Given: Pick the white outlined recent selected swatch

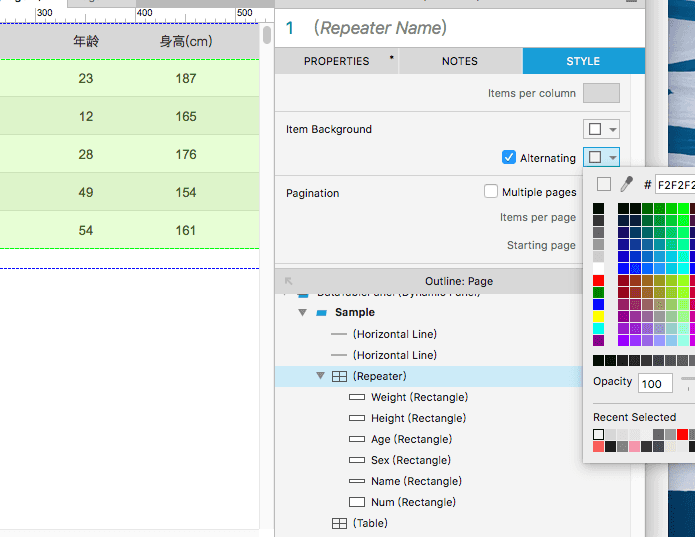Looking at the screenshot, I should tap(598, 434).
